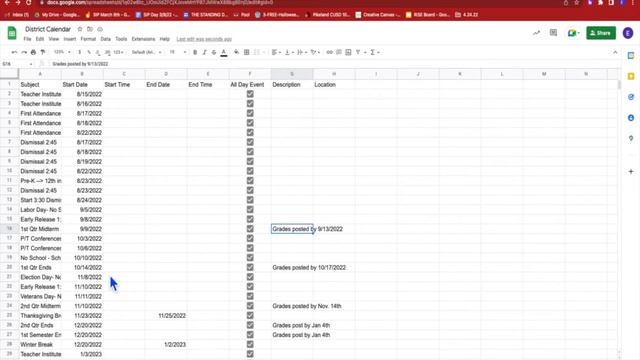
Task: Open the Google Sheets home icon
Action: pyautogui.click(x=12, y=33)
